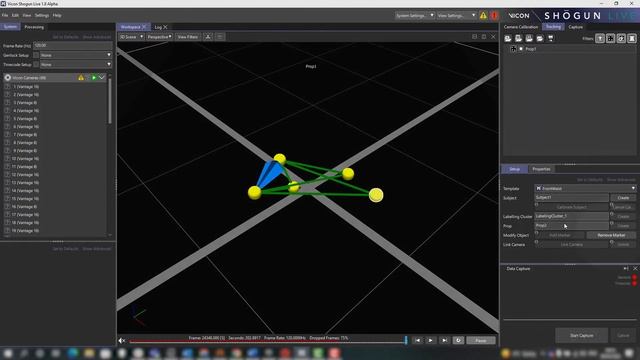Toggle checkbox for camera 17 (Vantage 16)

pos(7,215)
